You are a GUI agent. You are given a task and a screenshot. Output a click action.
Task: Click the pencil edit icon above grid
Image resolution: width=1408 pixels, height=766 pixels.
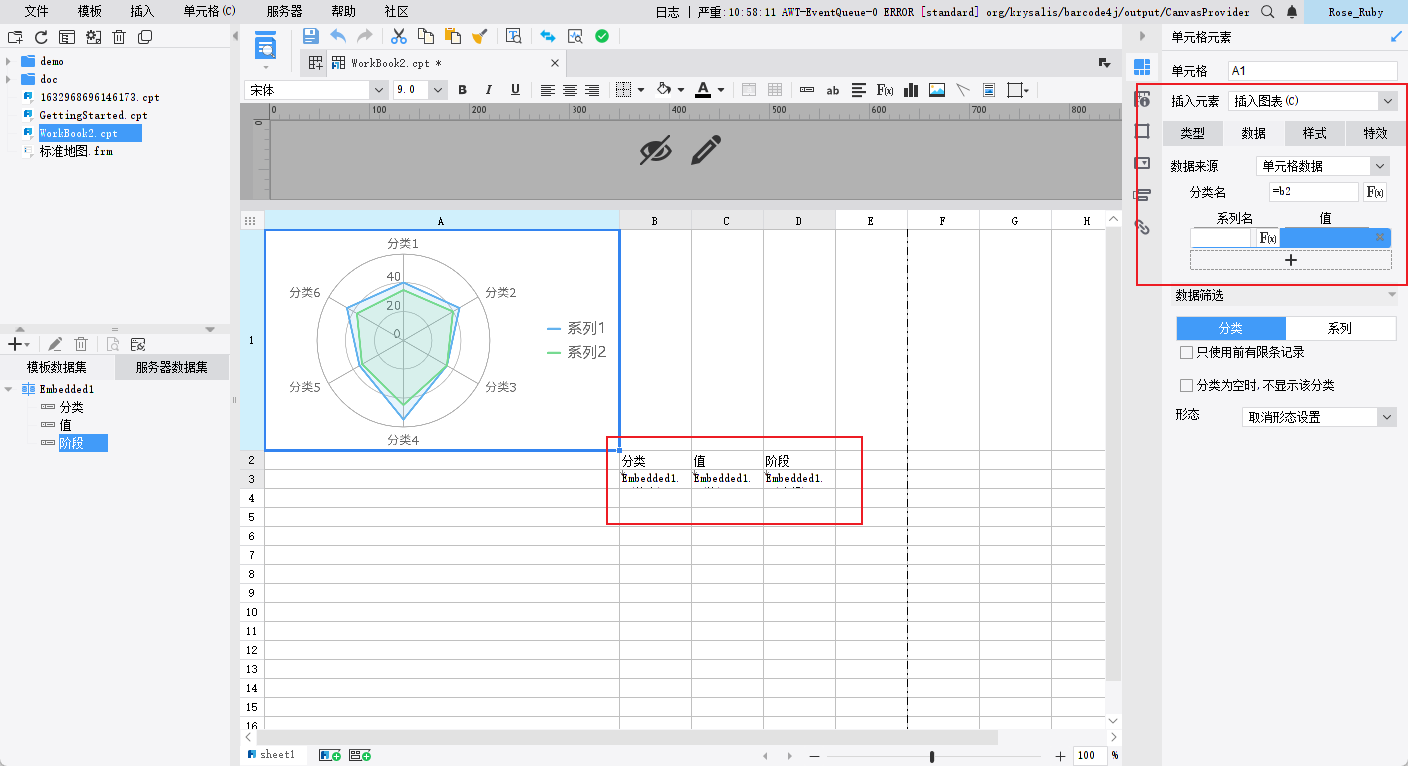(x=706, y=150)
